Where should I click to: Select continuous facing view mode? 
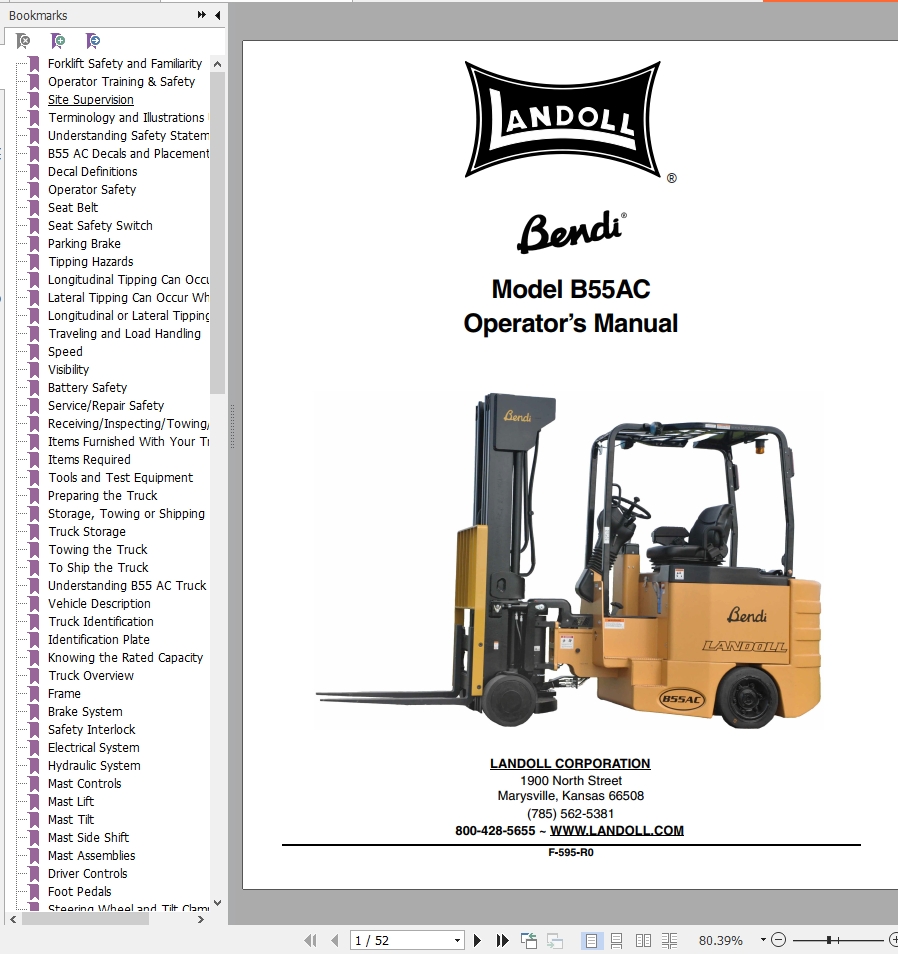(669, 941)
